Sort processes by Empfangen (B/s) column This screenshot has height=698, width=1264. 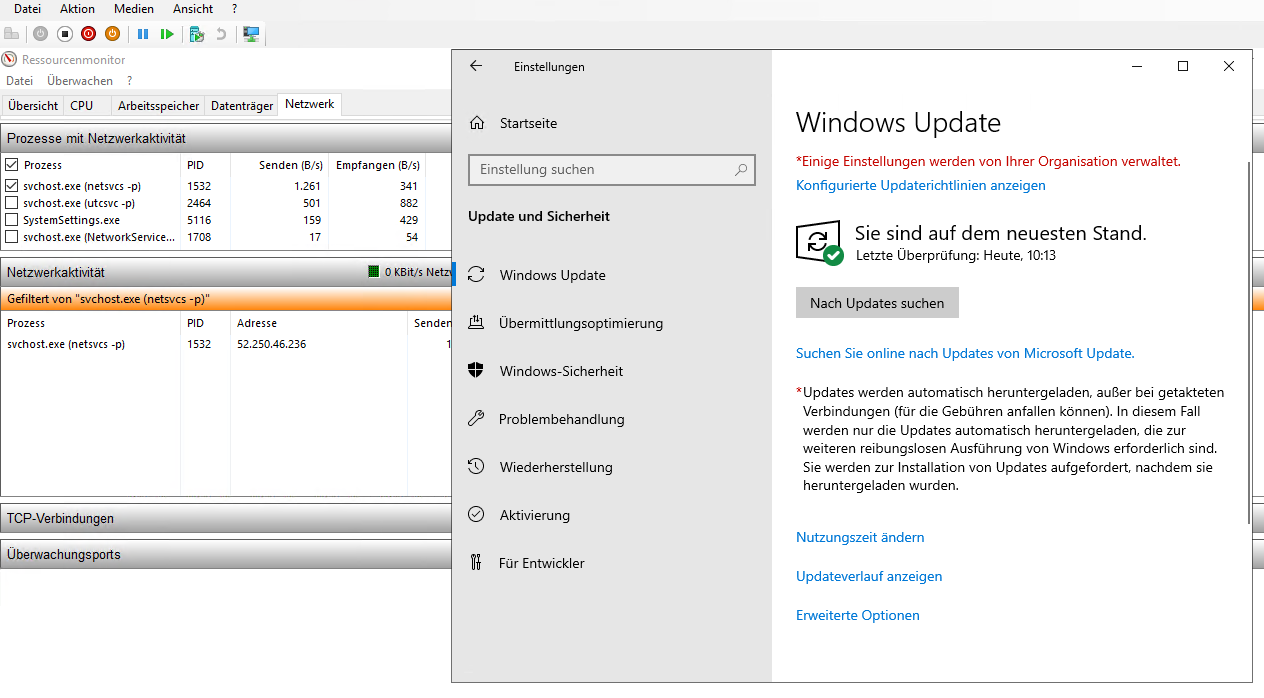[x=377, y=165]
